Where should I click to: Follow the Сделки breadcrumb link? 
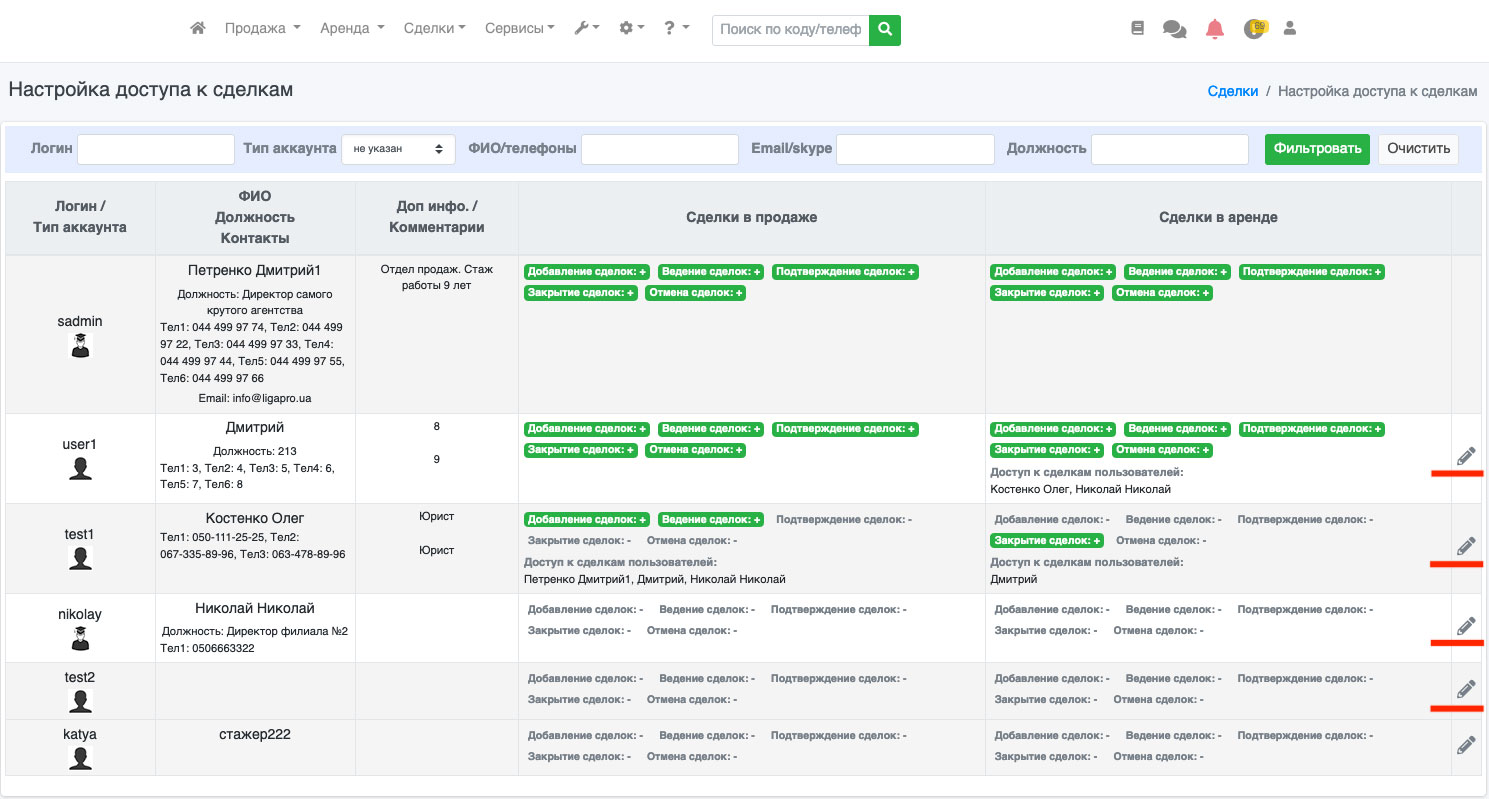[x=1232, y=91]
